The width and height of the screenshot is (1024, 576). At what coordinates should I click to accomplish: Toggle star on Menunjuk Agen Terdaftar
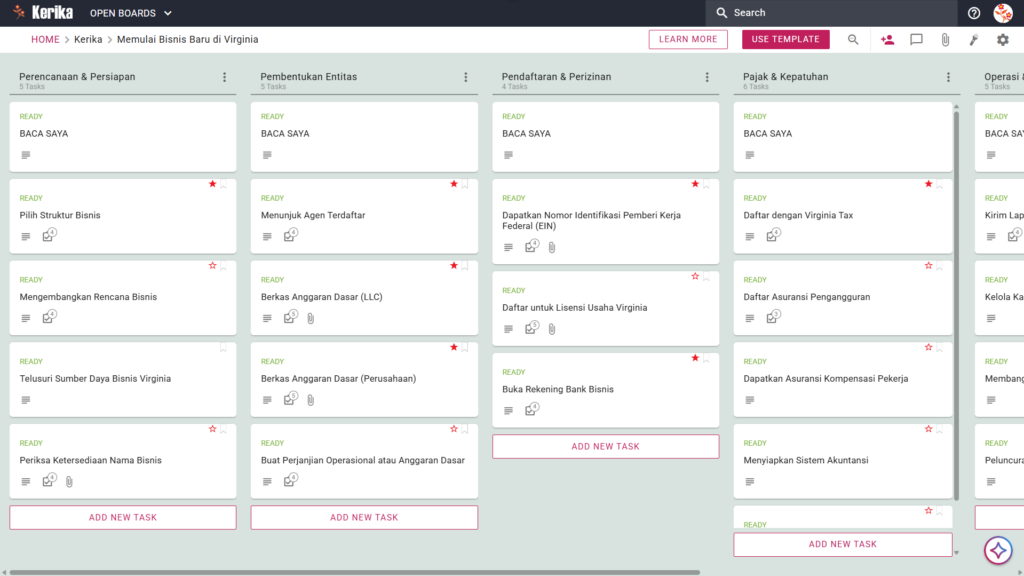[454, 184]
